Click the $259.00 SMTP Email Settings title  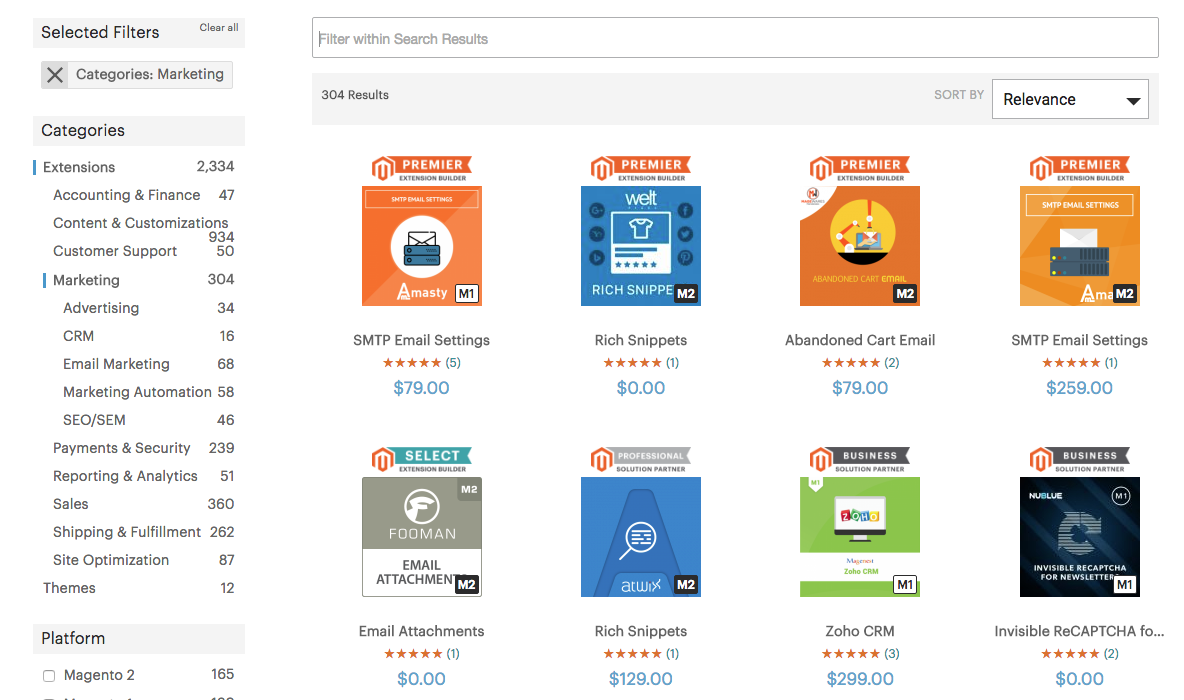1079,340
